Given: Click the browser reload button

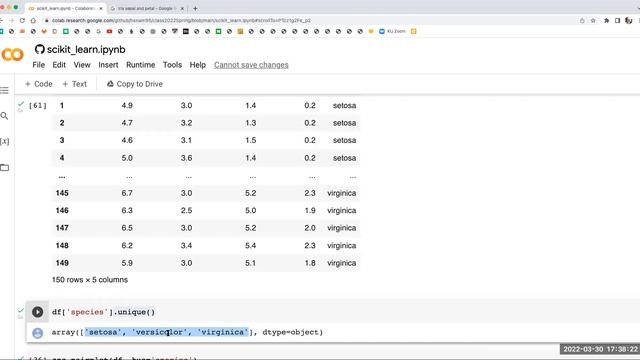Looking at the screenshot, I should (22, 20).
